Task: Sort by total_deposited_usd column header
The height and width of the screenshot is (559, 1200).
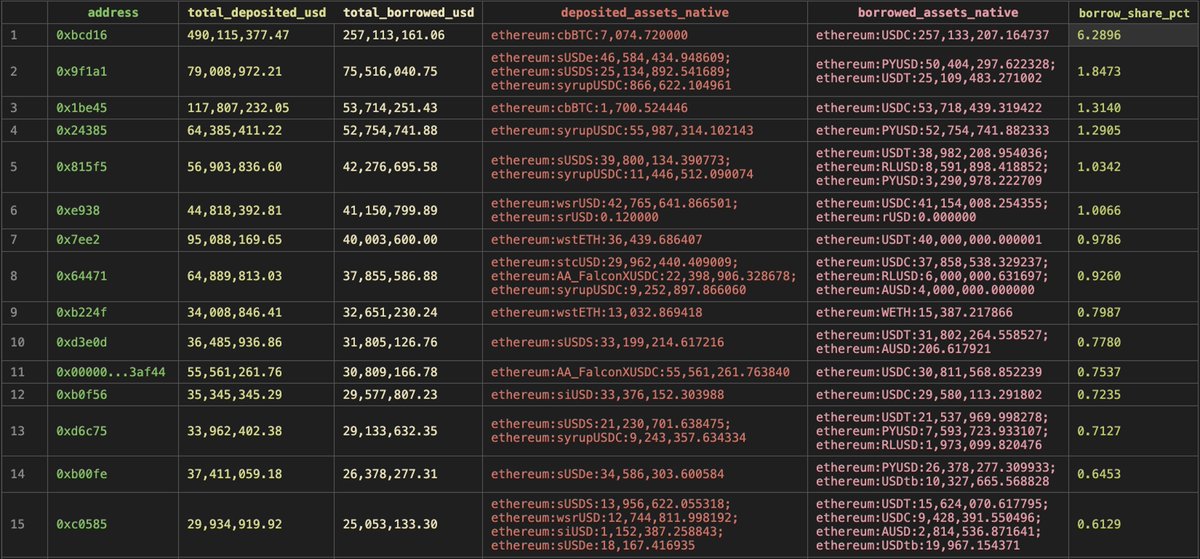Action: point(256,13)
